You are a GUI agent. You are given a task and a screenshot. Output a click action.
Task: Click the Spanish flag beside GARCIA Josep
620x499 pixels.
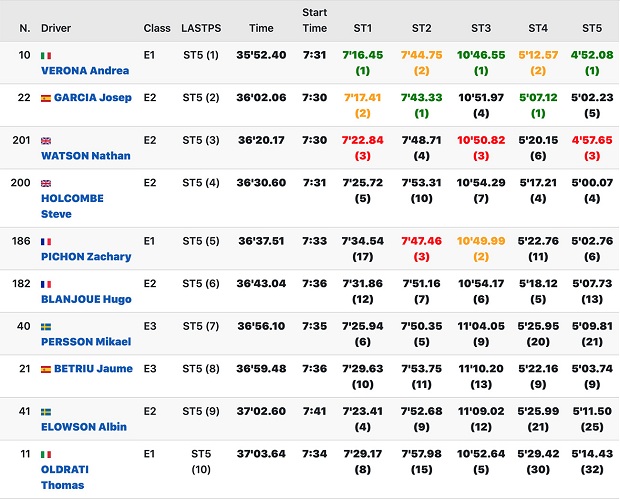coord(46,98)
